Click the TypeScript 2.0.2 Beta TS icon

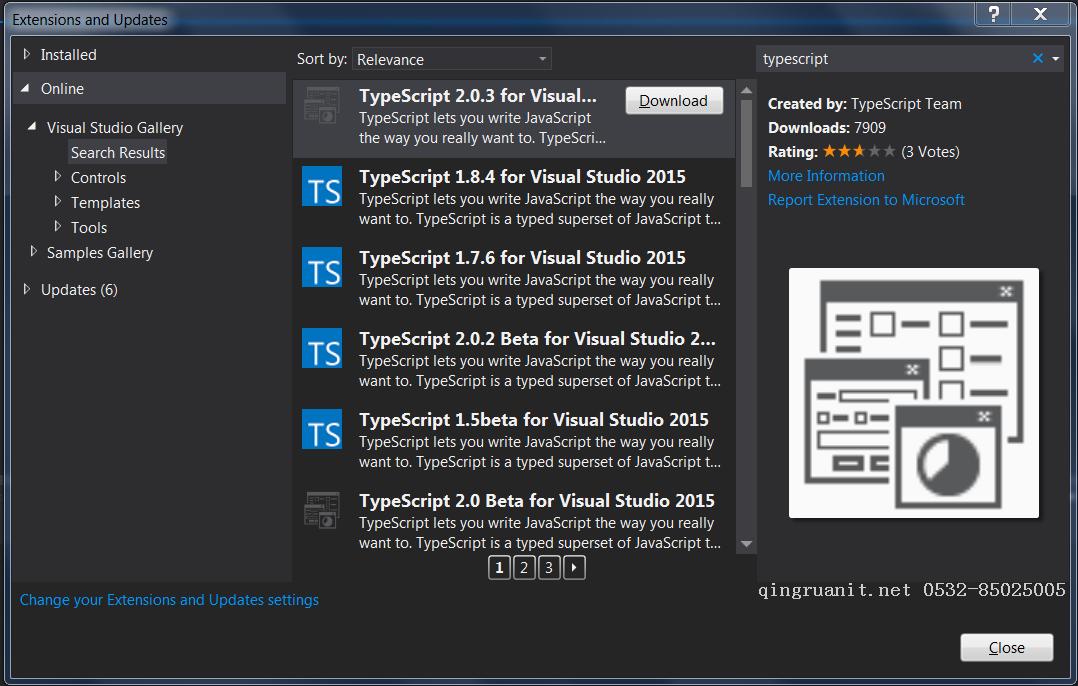tap(322, 349)
